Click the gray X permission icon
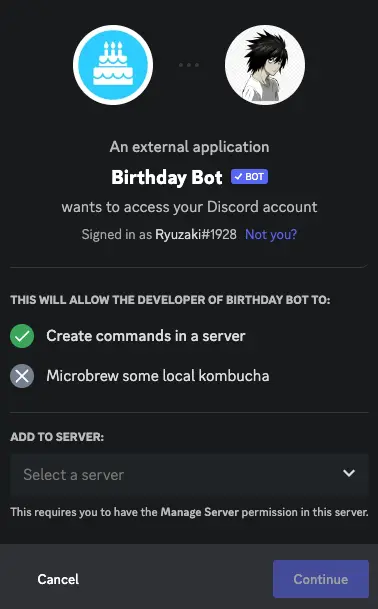This screenshot has width=378, height=609. click(22, 376)
